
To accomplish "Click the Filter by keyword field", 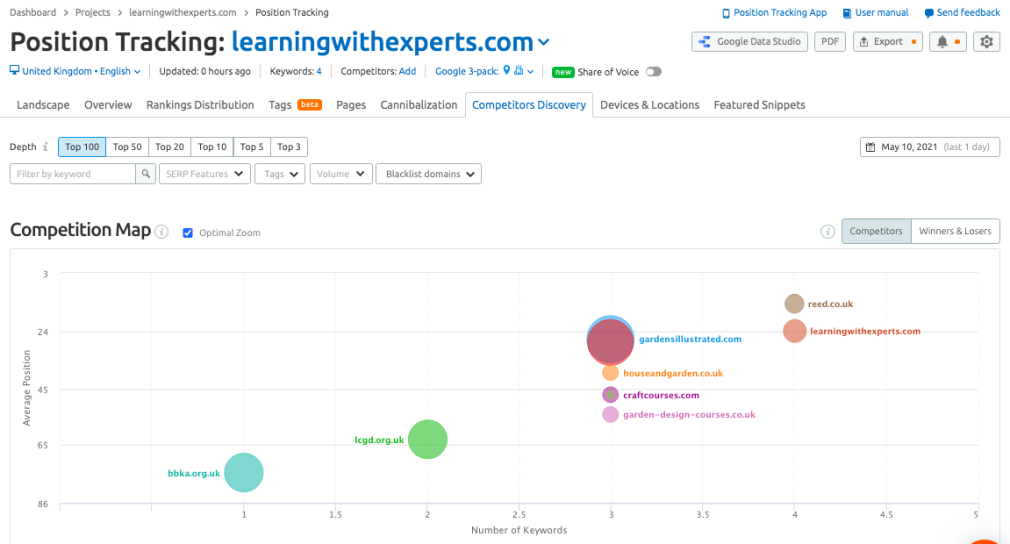I will pos(73,174).
